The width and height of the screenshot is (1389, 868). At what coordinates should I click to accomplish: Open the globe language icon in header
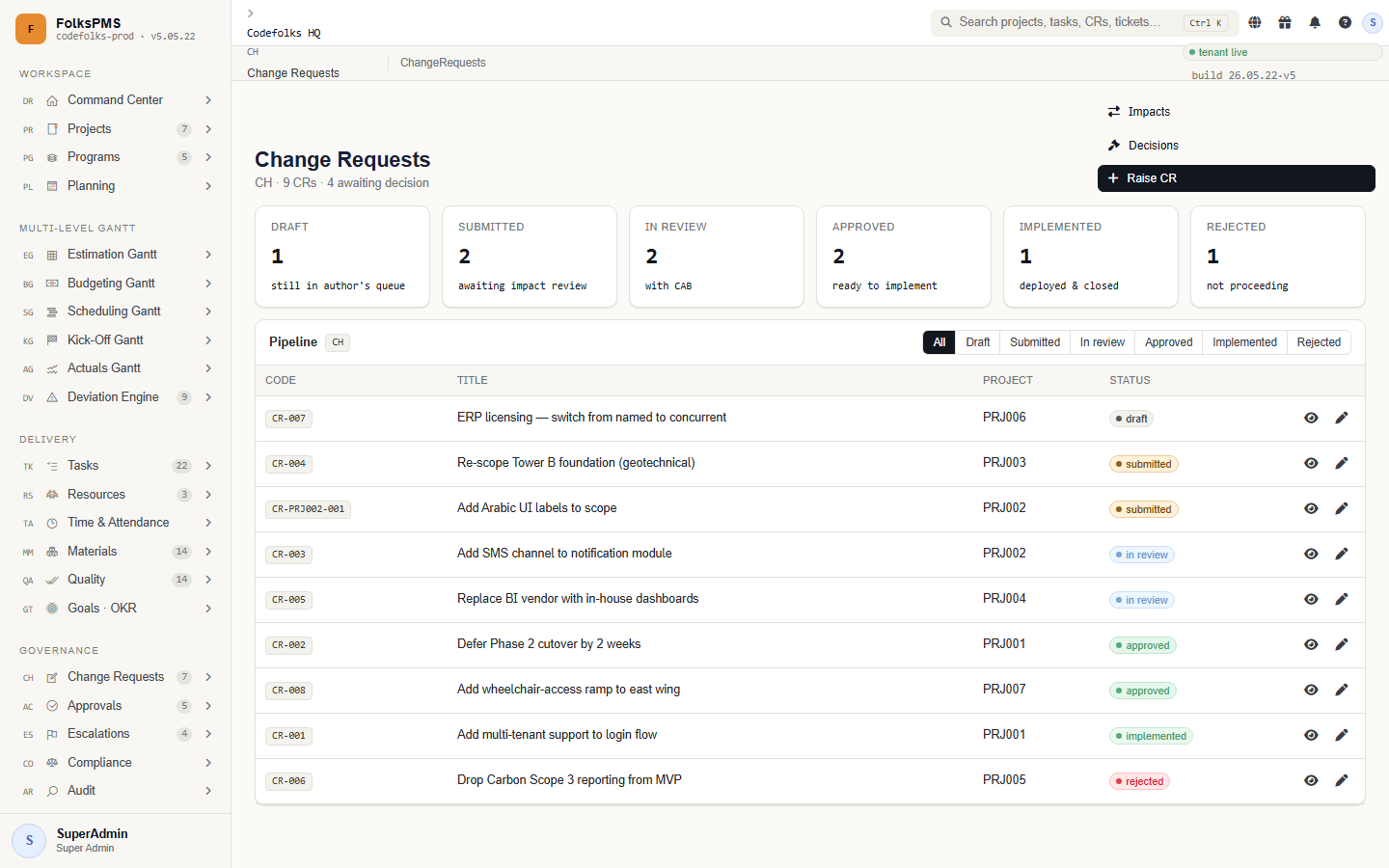[1255, 22]
